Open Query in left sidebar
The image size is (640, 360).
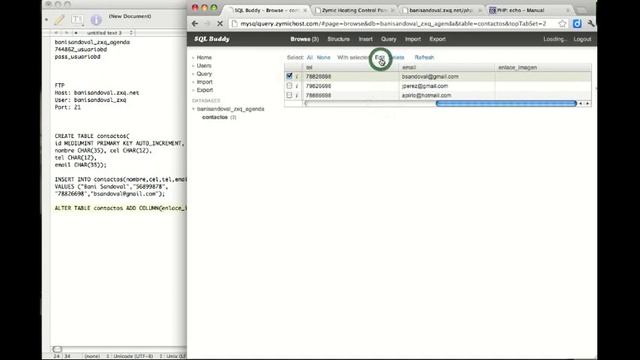click(204, 74)
